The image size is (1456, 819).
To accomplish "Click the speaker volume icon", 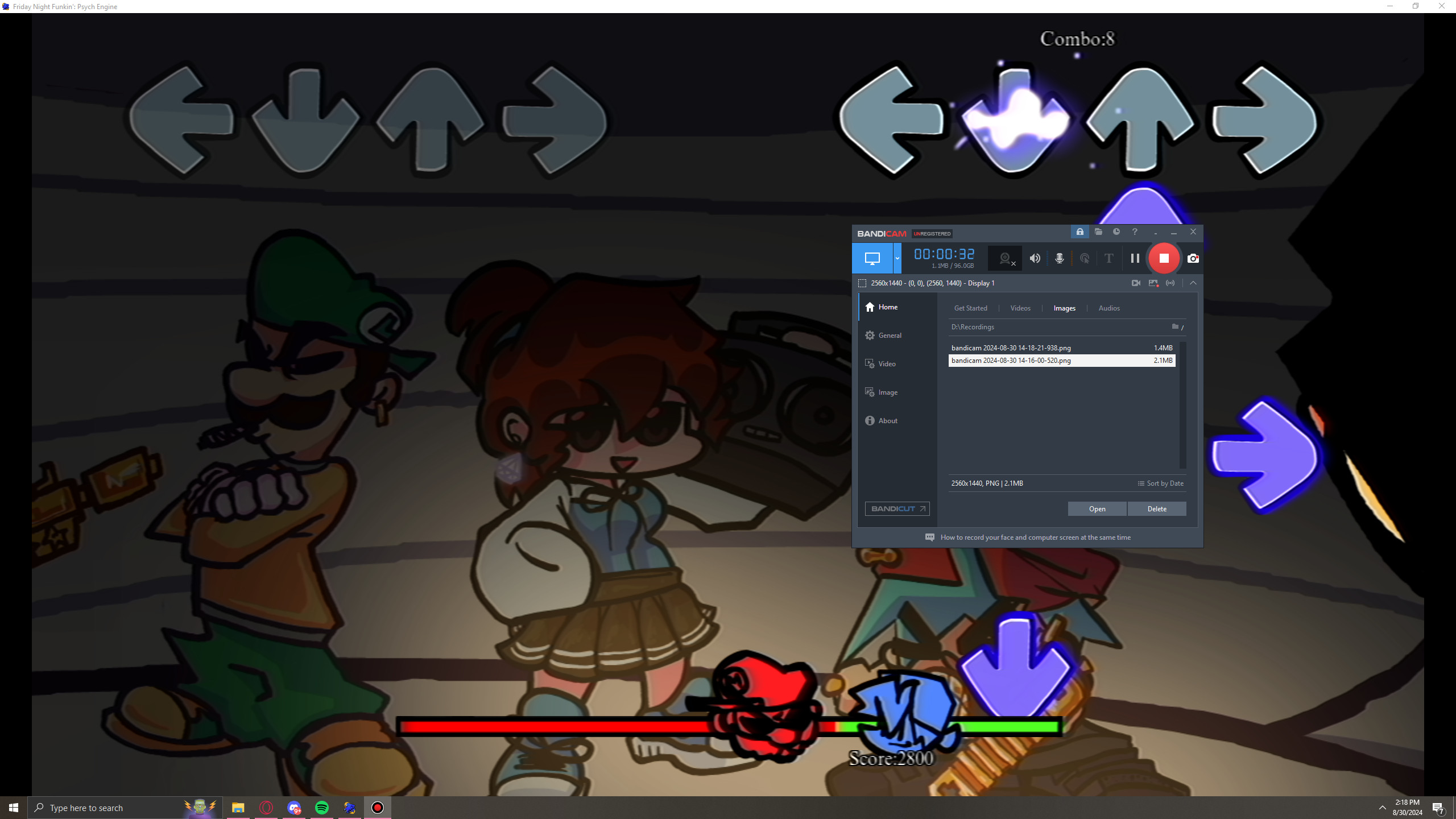I will [x=1035, y=258].
